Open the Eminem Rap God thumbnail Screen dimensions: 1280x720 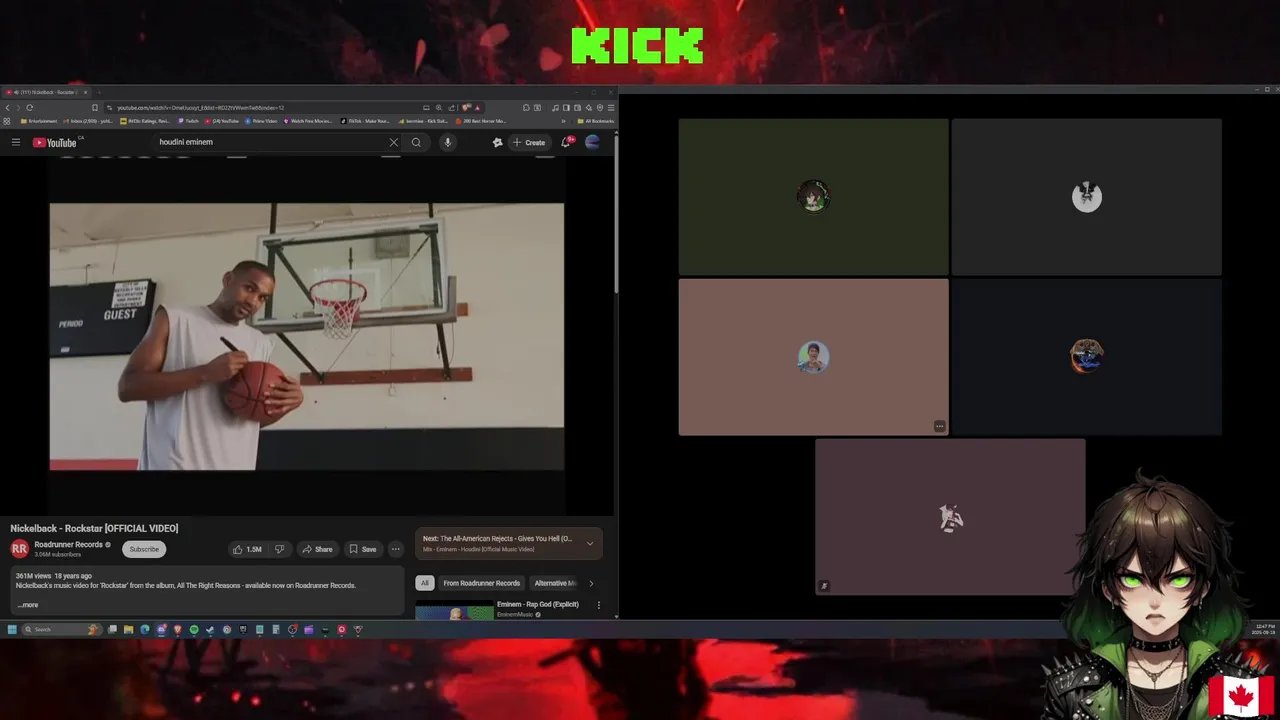point(454,610)
